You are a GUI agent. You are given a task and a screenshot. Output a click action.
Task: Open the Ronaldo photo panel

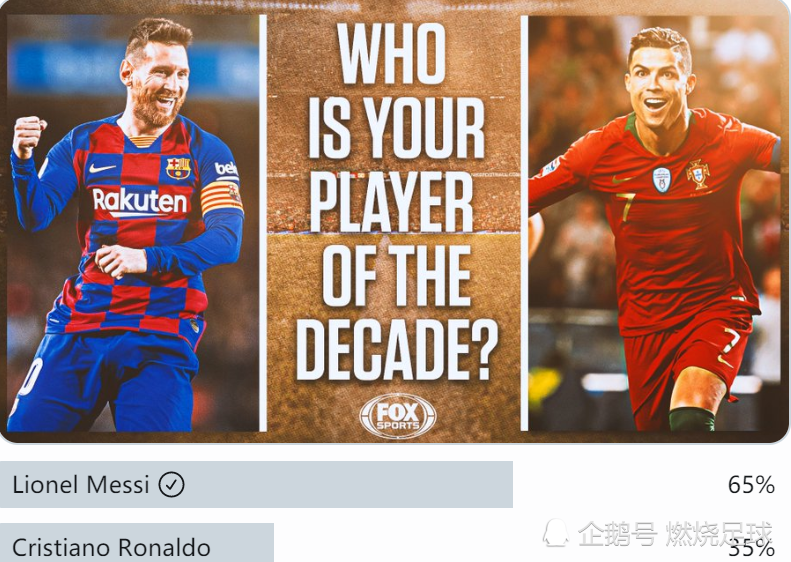coord(654,223)
